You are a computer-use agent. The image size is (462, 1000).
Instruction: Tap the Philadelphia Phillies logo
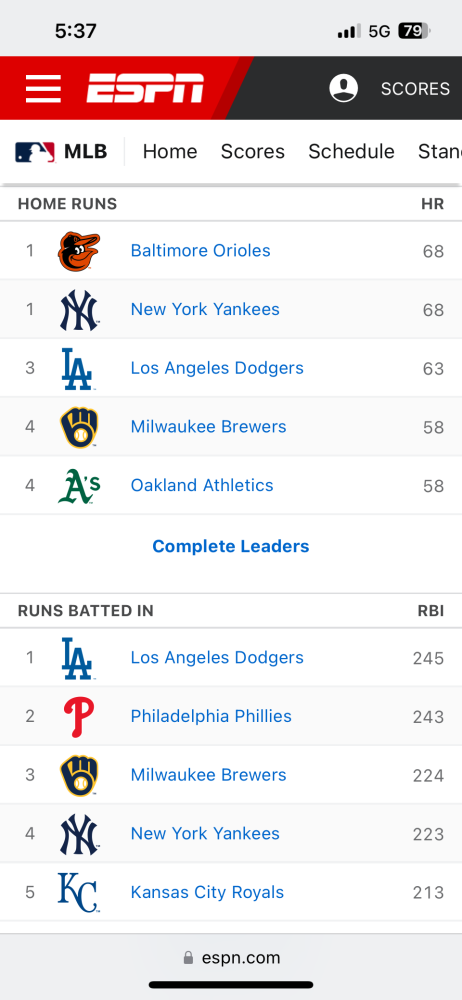pos(79,717)
